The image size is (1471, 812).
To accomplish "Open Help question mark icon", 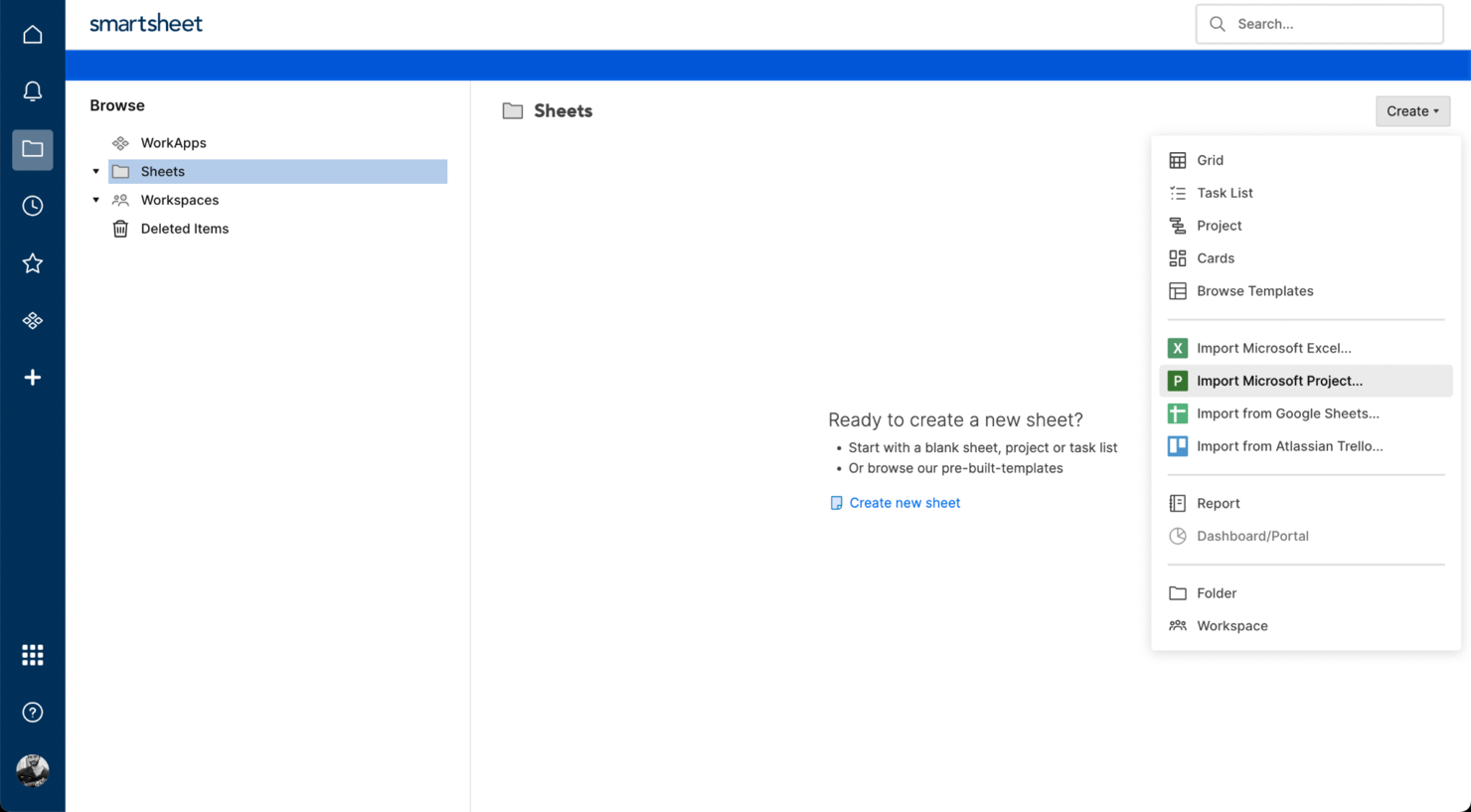I will click(x=33, y=713).
